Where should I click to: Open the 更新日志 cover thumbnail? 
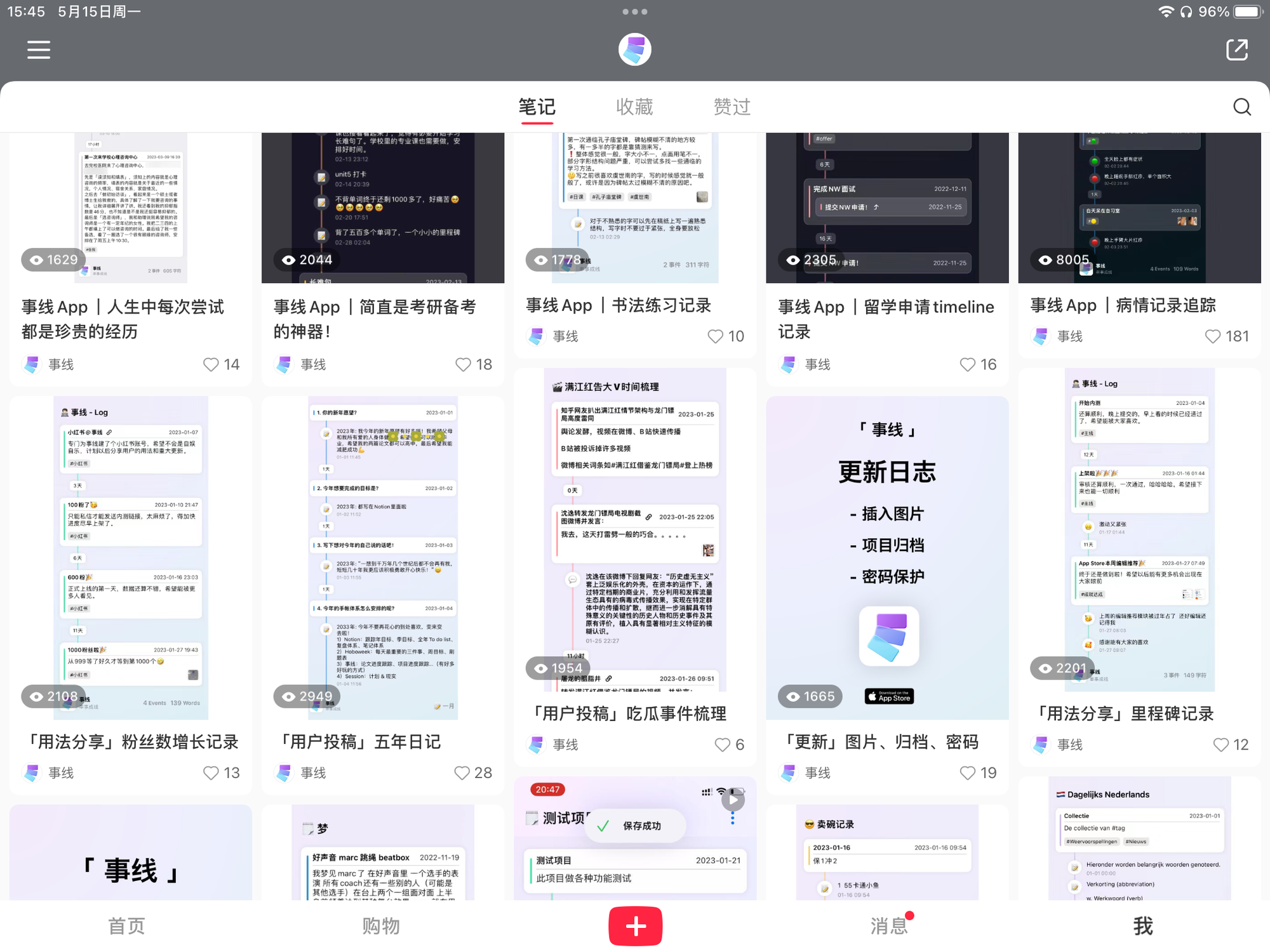[x=887, y=558]
